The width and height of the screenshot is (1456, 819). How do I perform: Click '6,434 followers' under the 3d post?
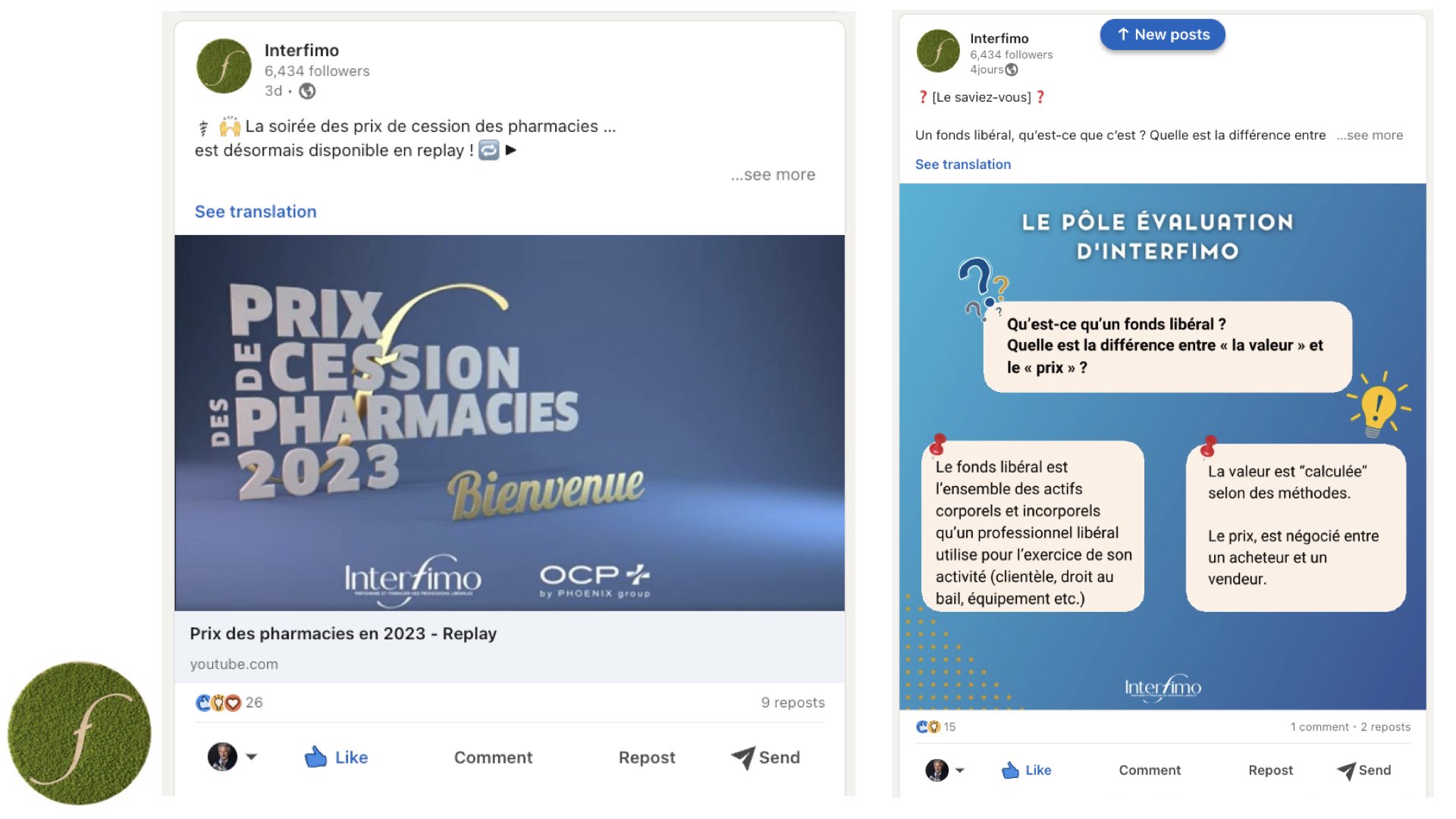[x=317, y=71]
